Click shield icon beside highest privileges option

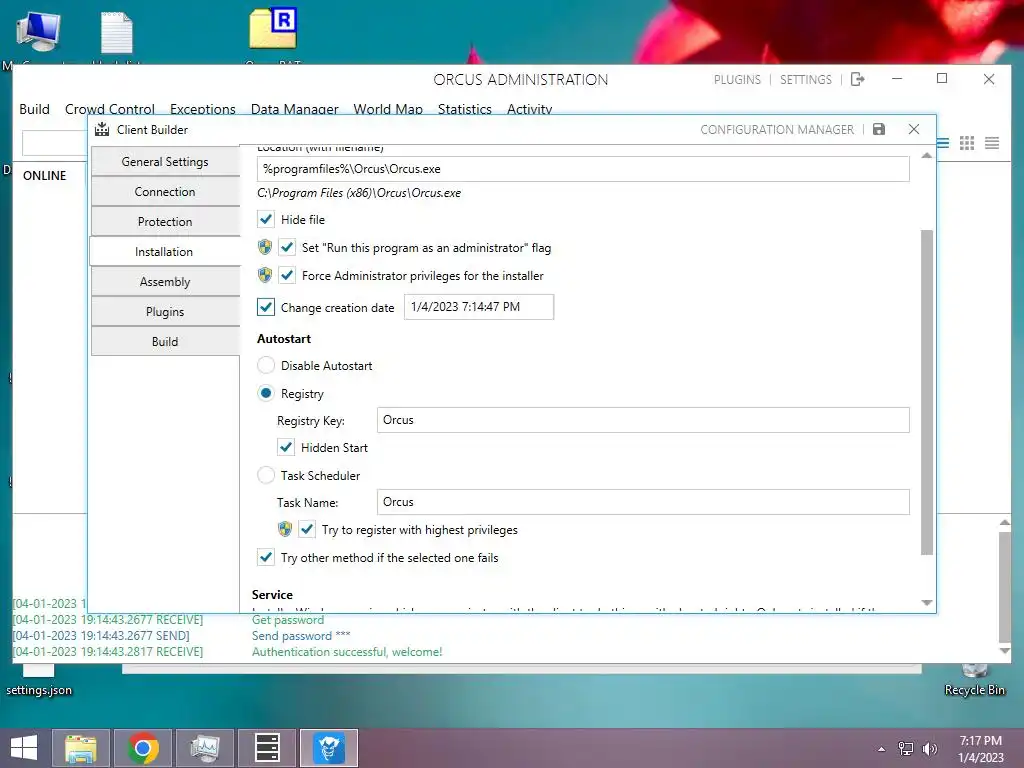(285, 529)
